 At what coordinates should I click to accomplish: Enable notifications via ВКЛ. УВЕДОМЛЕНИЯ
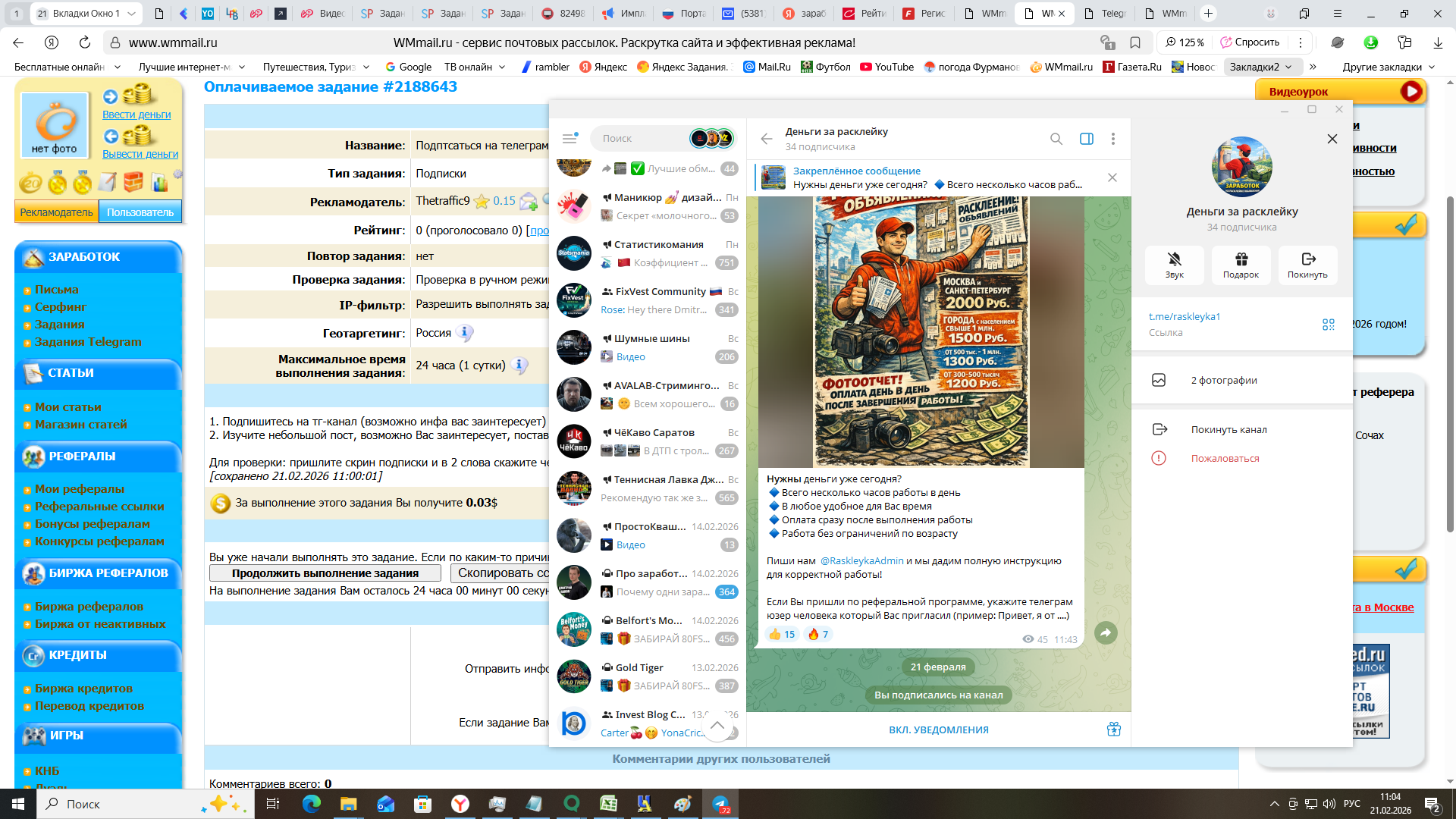[938, 730]
